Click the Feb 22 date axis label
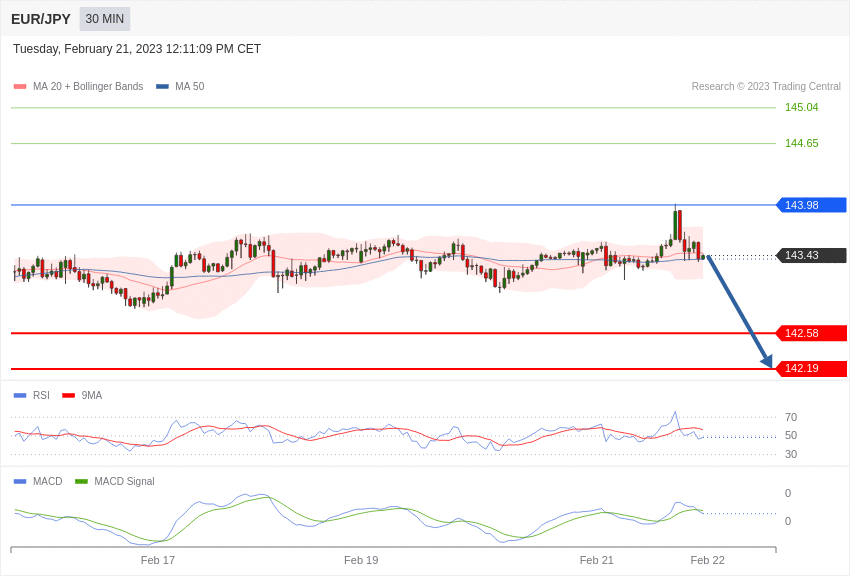Viewport: 850px width, 576px height. 707,560
